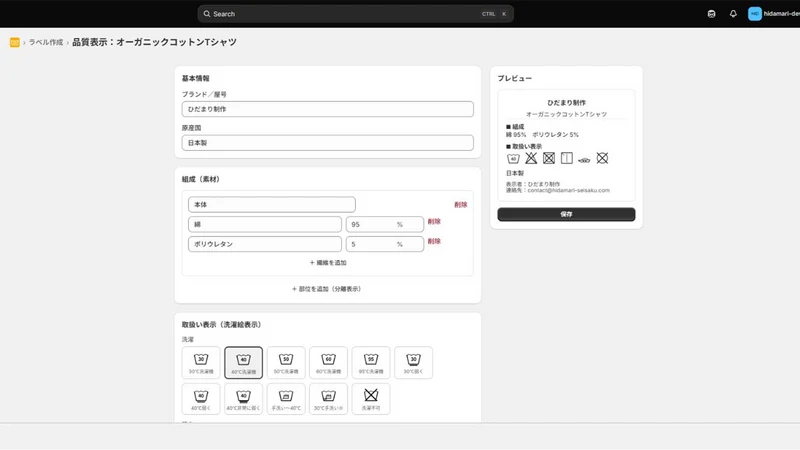The width and height of the screenshot is (800, 450).
Task: Edit the part name field 本体
Action: pos(272,205)
